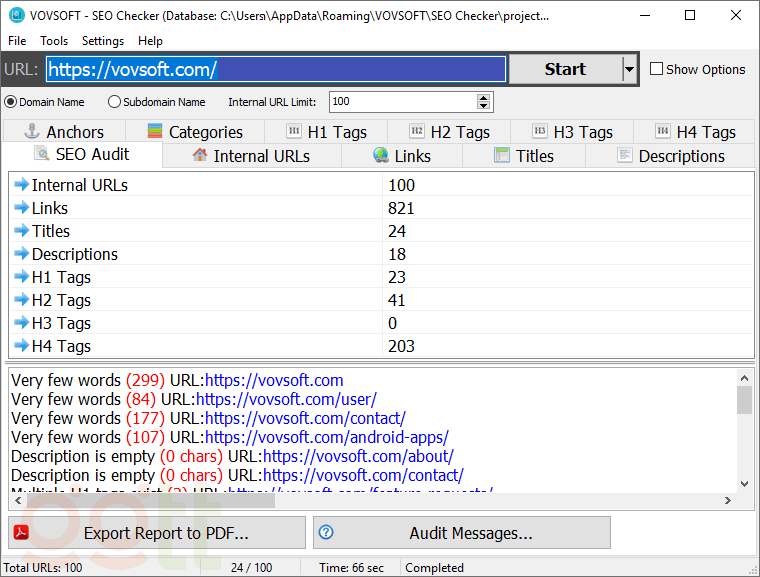Click the house icon on Internal URLs tab
Screen dimensions: 760x577
pos(200,155)
